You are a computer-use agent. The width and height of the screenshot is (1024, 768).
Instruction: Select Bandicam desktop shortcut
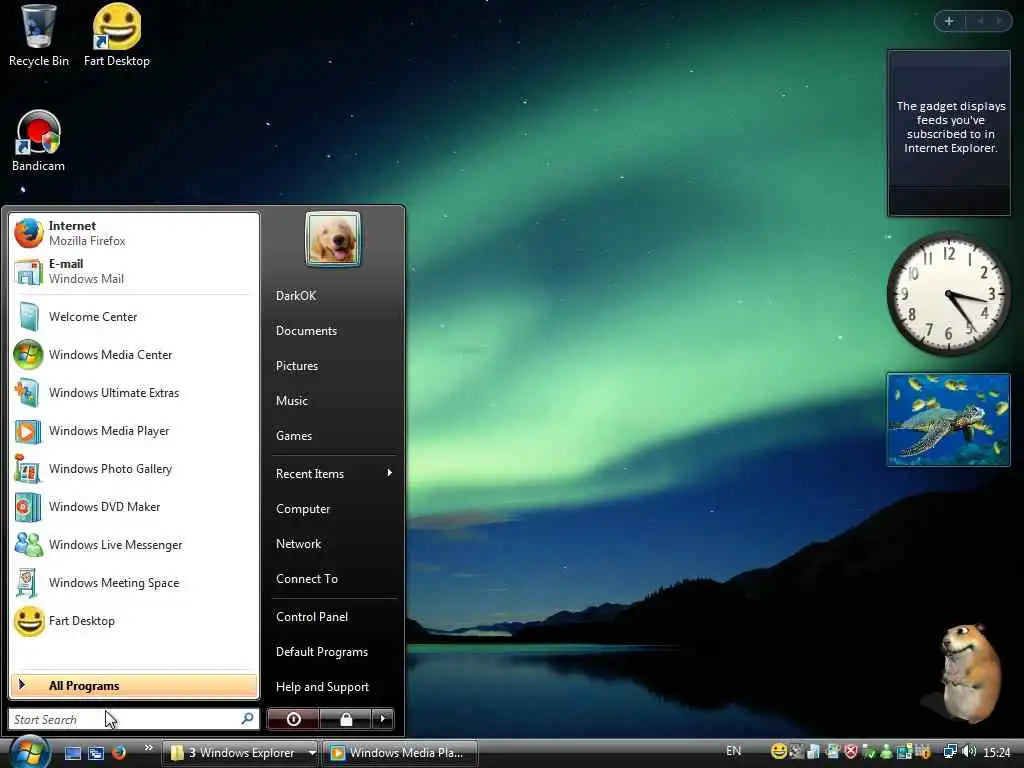tap(38, 141)
